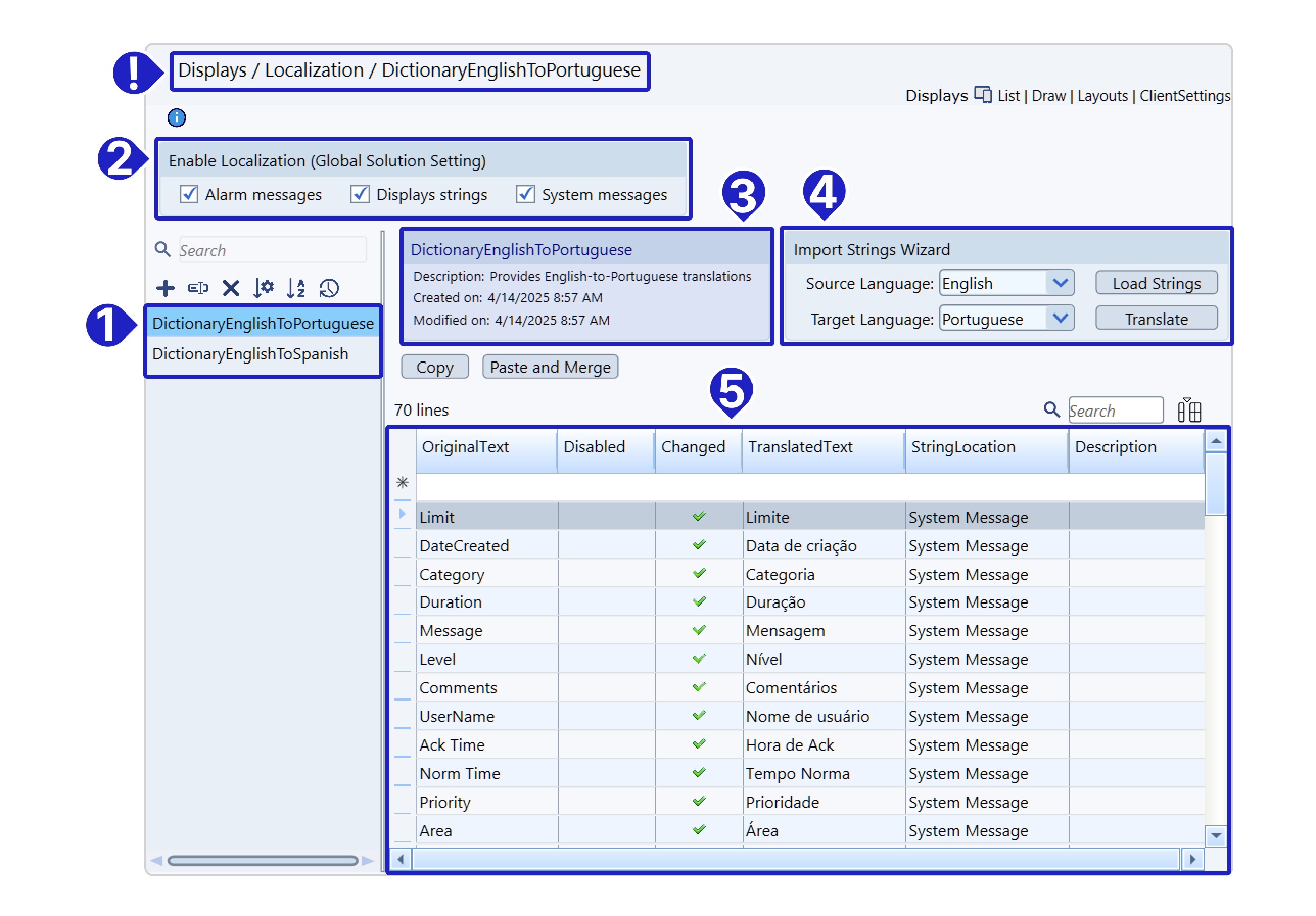Screen dimensions: 1316x916
Task: Click the rename dictionary icon
Action: click(198, 288)
